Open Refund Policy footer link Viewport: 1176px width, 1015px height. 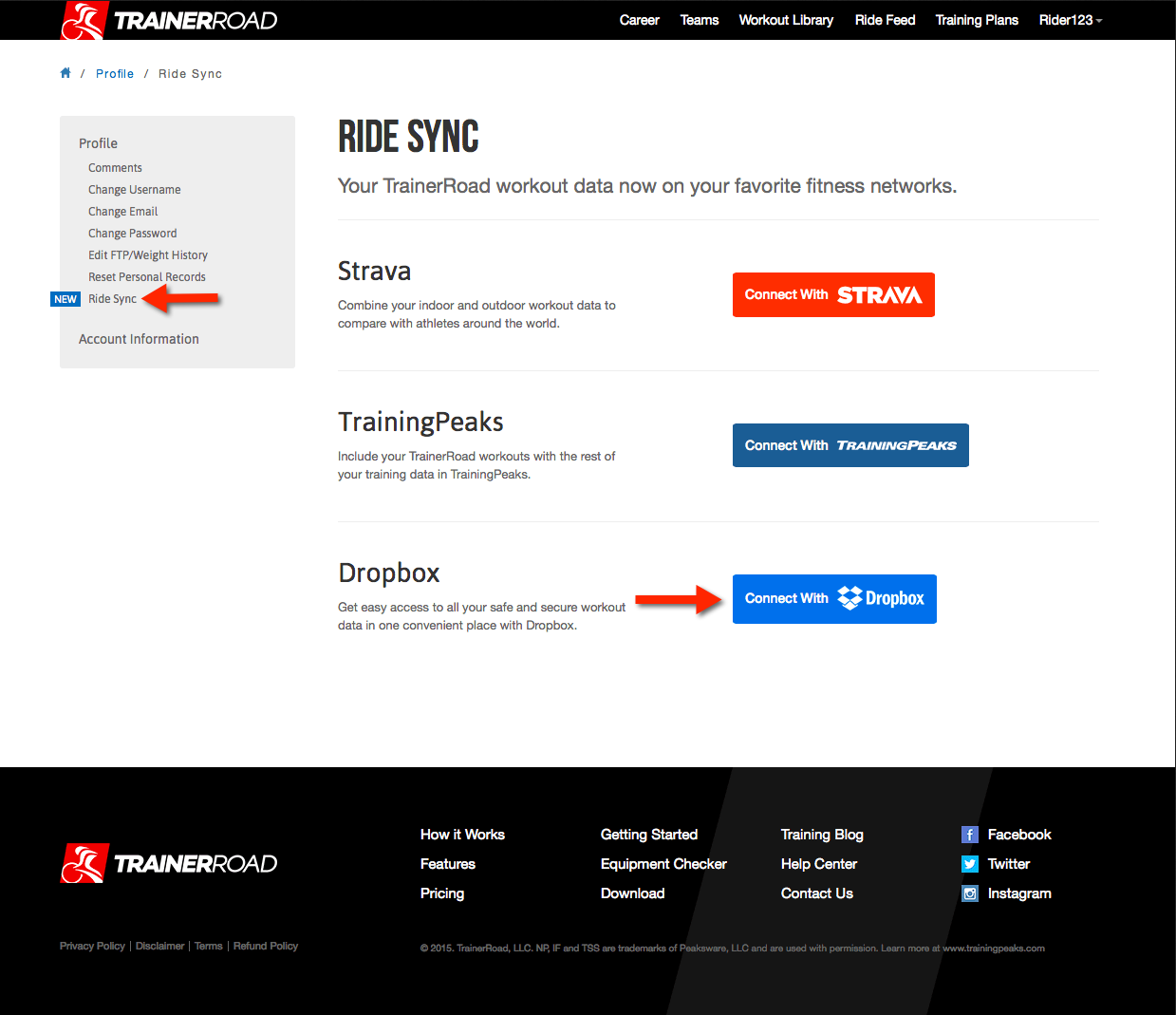[266, 946]
